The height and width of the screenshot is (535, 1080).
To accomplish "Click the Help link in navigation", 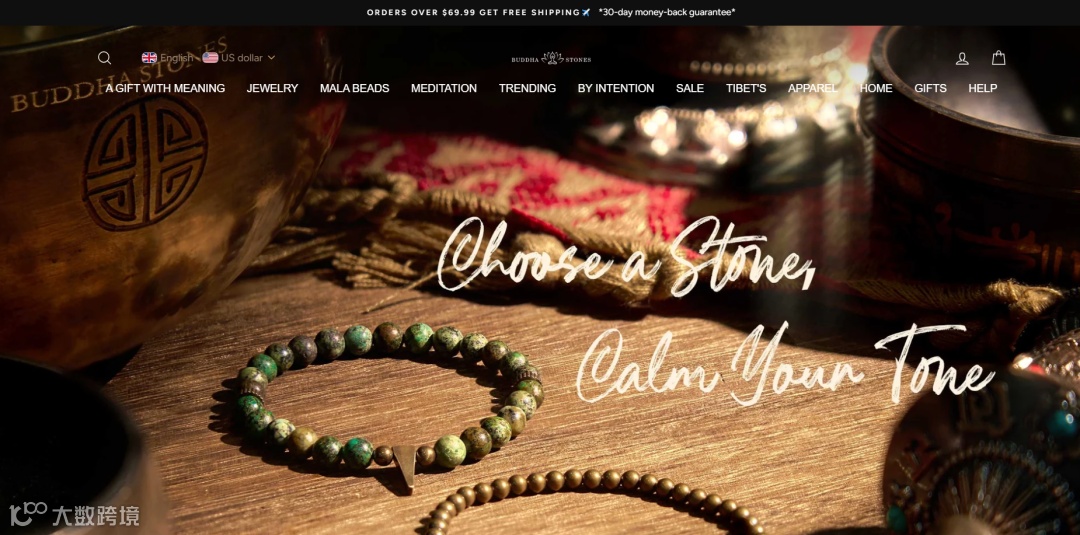I will (x=982, y=88).
